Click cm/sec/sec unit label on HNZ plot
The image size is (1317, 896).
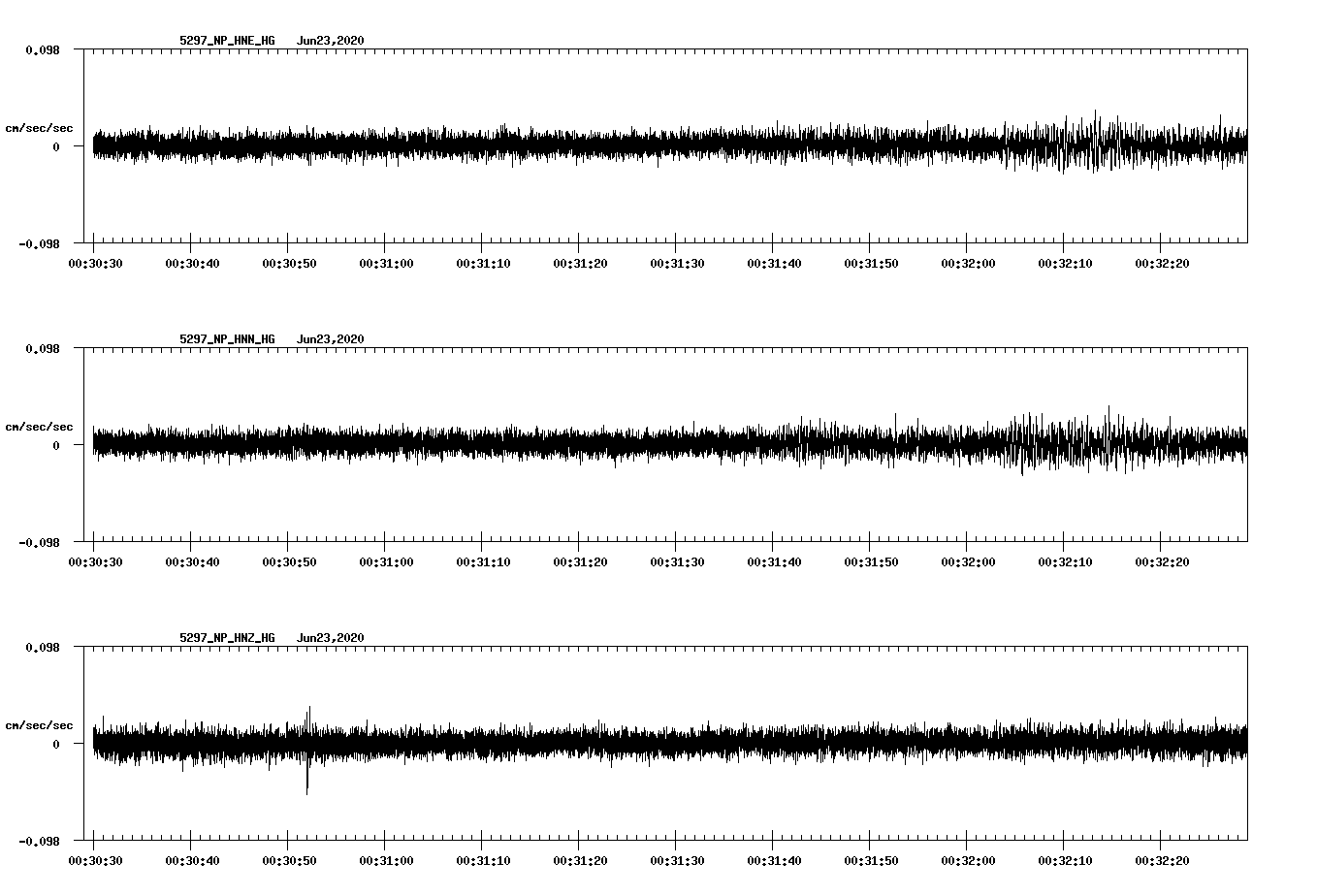click(x=39, y=725)
